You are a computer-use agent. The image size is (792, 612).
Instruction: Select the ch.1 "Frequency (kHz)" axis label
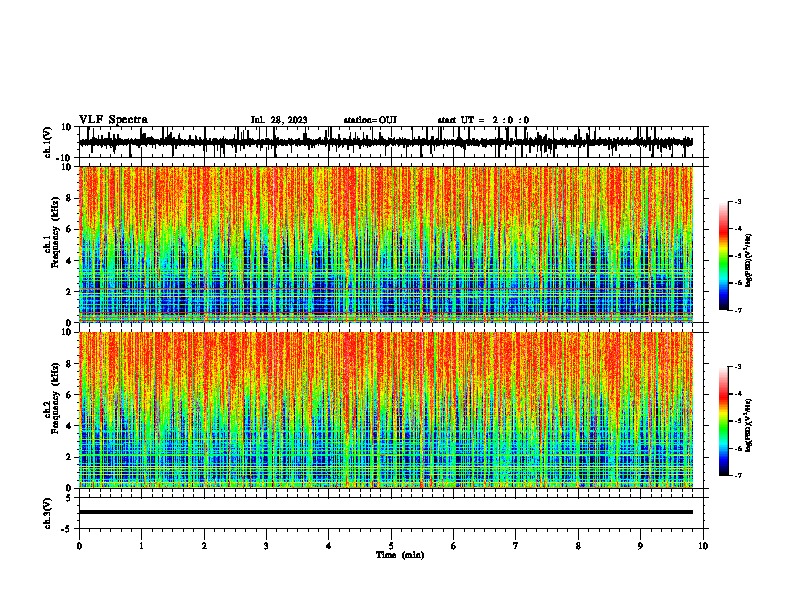pyautogui.click(x=55, y=231)
